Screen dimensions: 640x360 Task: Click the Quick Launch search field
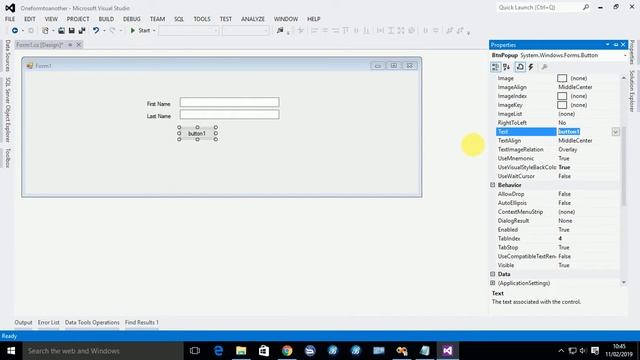click(x=539, y=7)
